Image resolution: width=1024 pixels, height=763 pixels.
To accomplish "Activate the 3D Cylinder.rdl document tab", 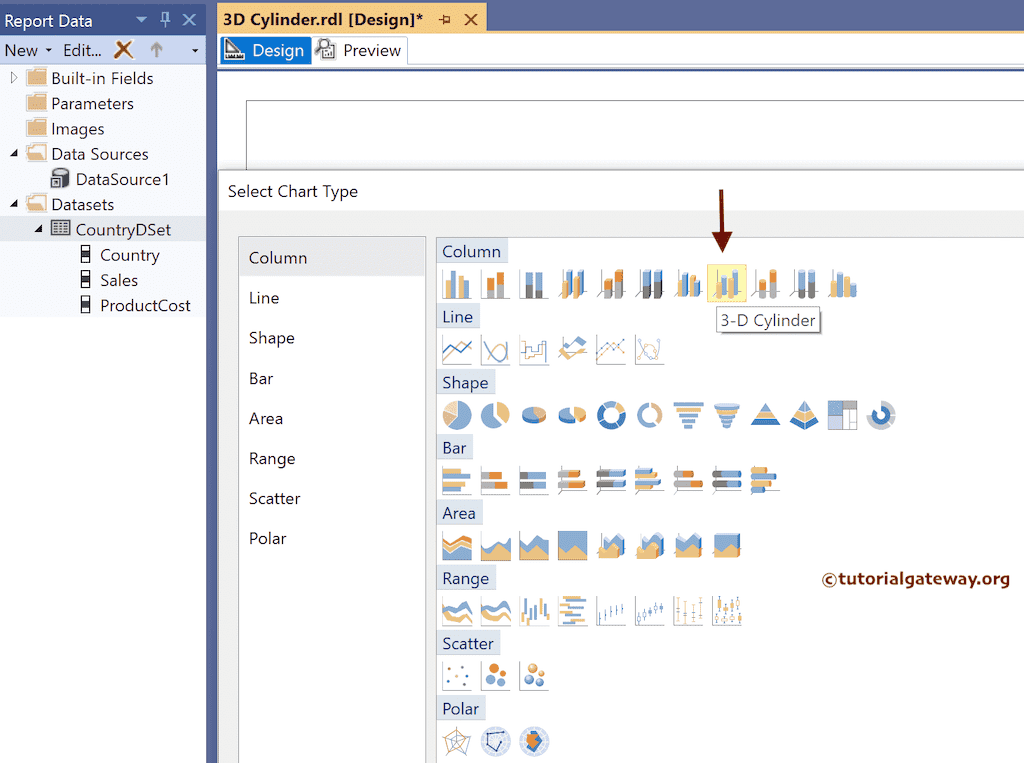I will 323,20.
